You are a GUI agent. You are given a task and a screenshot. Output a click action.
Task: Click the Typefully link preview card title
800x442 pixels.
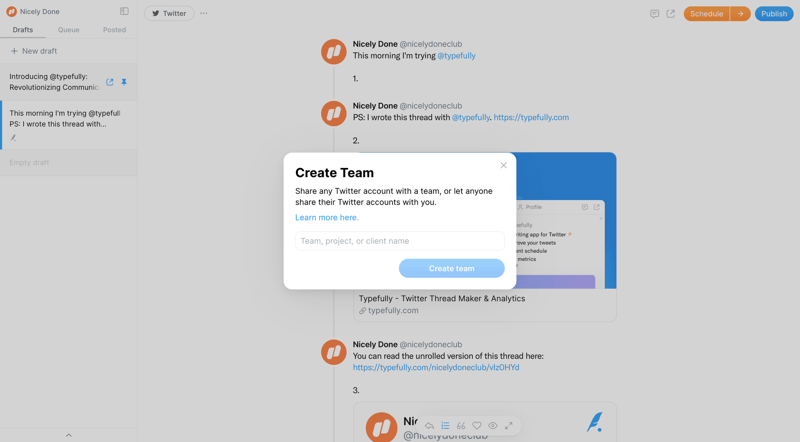pyautogui.click(x=442, y=299)
